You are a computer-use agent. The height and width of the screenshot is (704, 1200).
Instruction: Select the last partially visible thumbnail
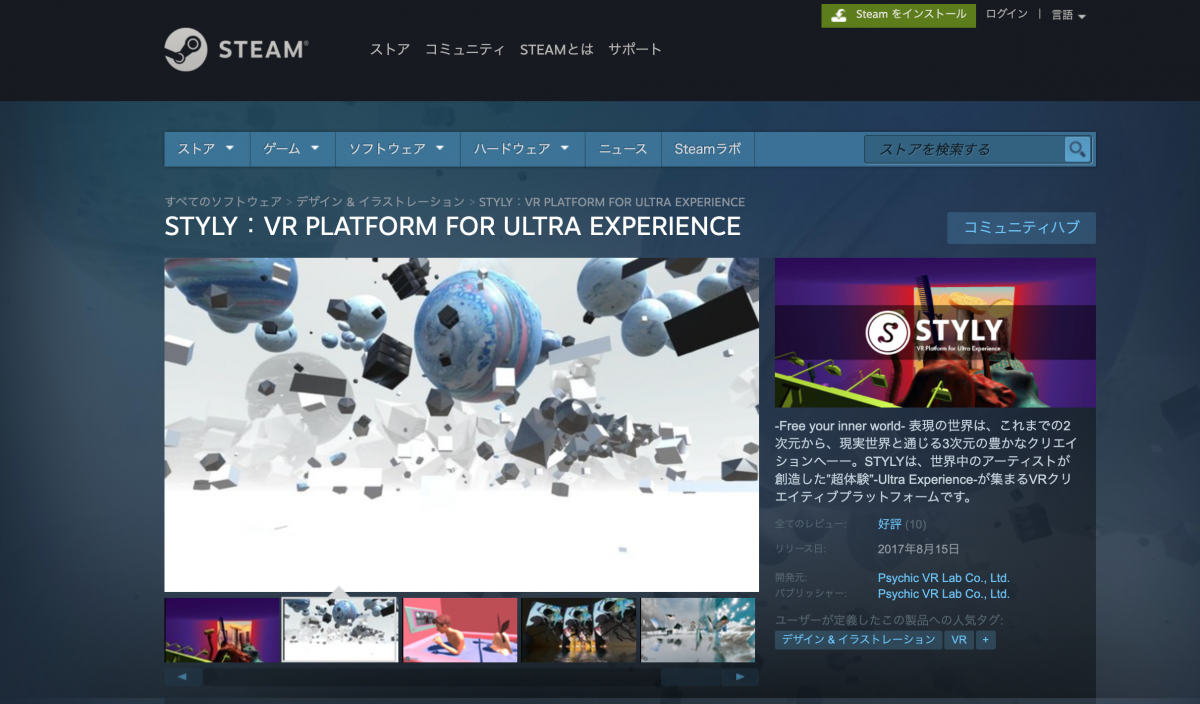coord(698,630)
